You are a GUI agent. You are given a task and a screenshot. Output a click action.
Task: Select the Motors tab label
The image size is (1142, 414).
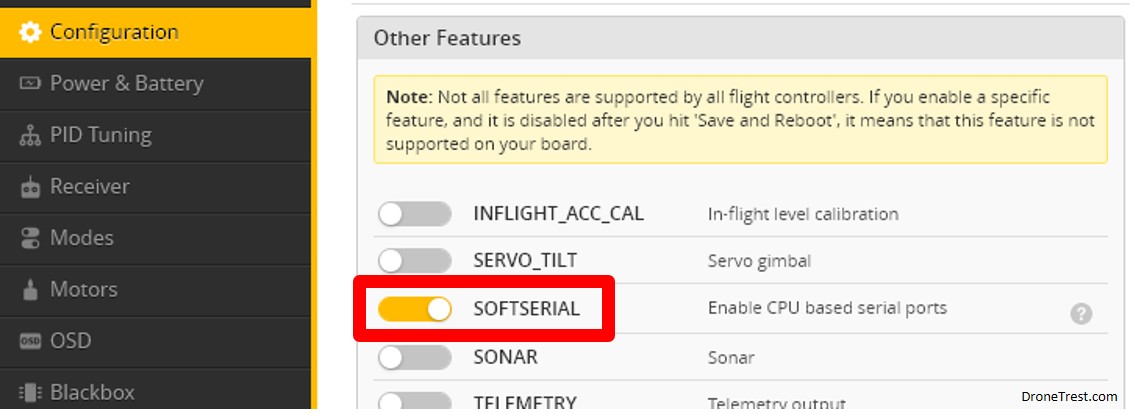click(x=84, y=289)
